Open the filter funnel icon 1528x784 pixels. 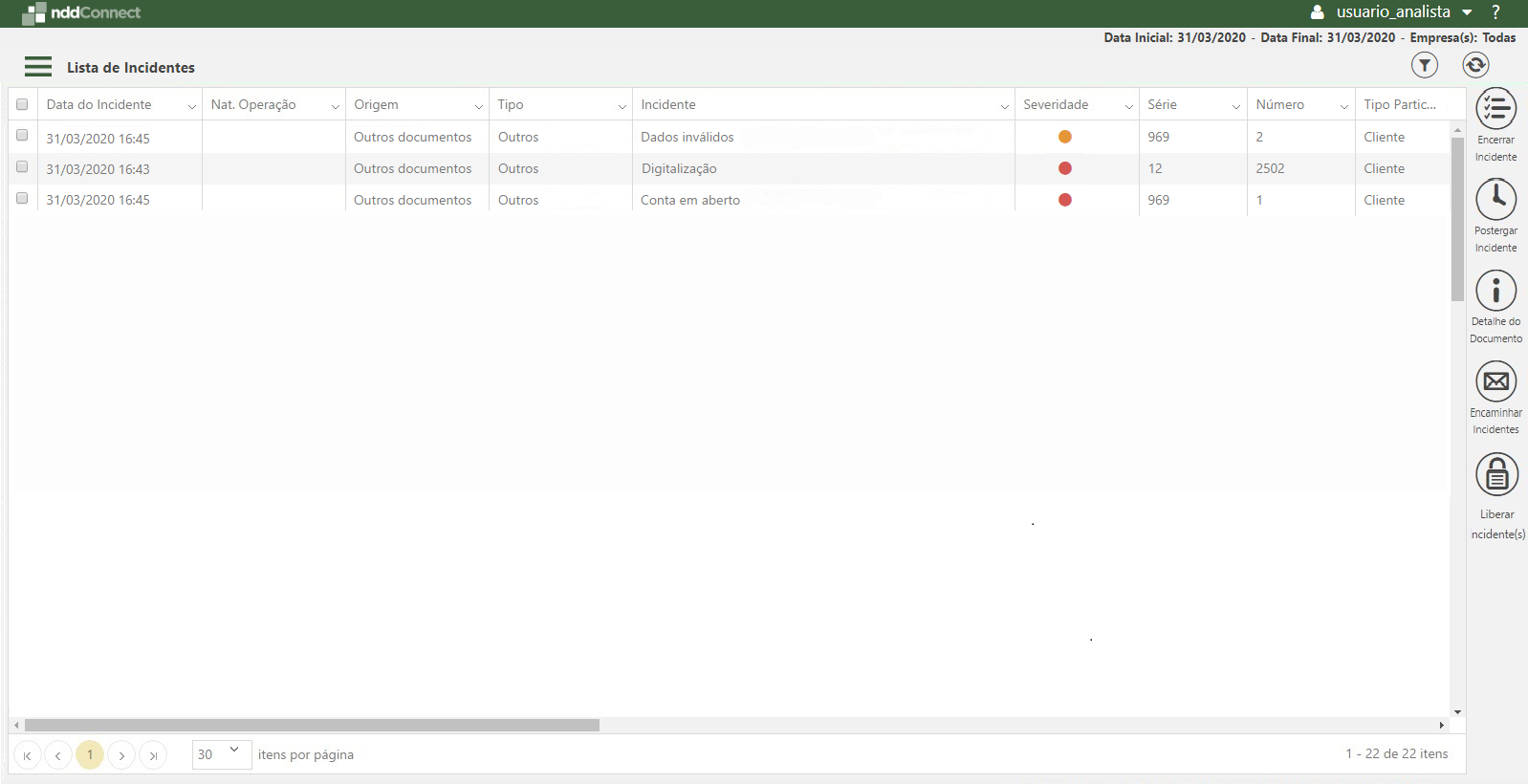(1424, 65)
